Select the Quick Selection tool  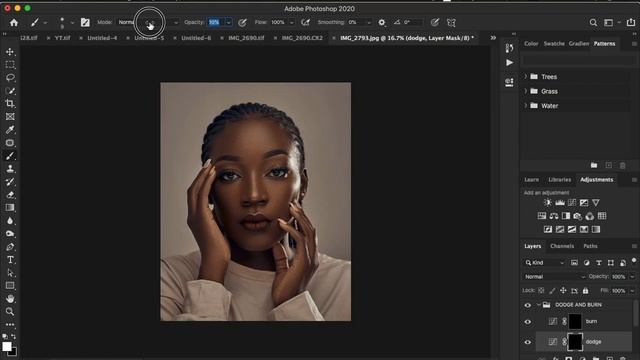[10, 91]
